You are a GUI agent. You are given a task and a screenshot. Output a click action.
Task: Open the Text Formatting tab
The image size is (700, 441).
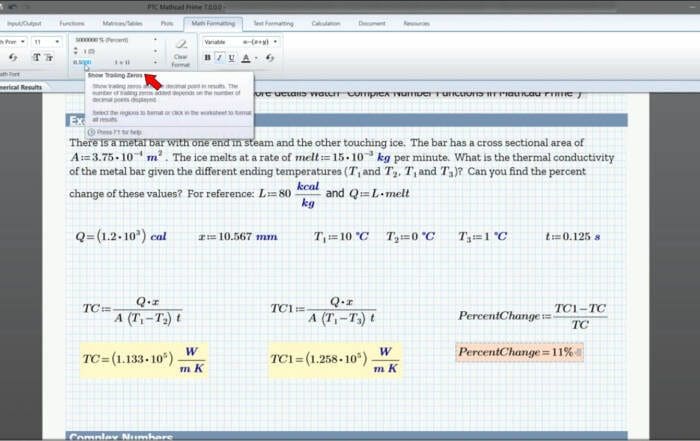[x=273, y=24]
